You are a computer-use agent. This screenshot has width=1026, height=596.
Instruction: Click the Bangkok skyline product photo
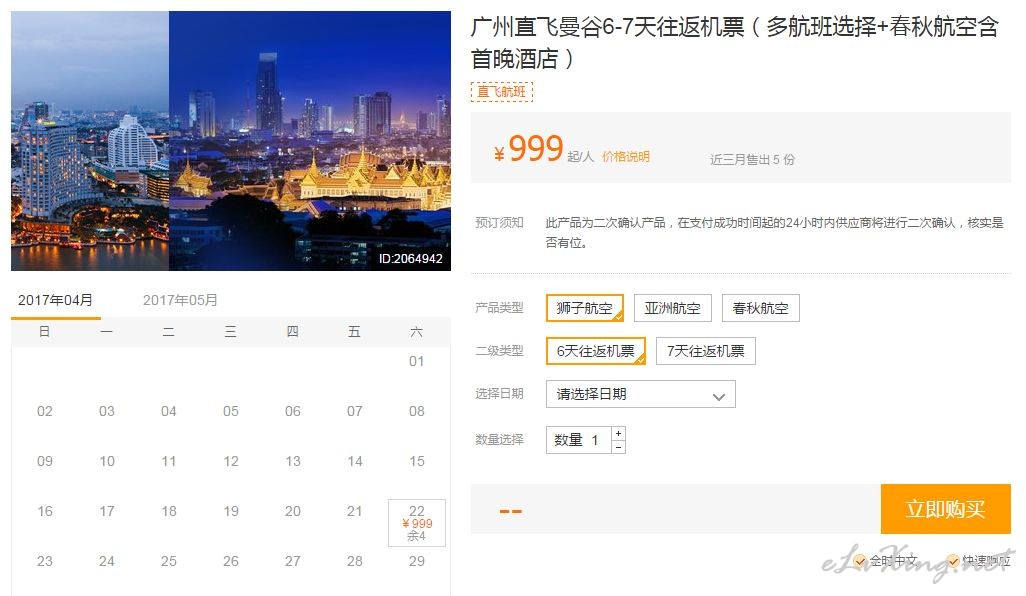[231, 141]
